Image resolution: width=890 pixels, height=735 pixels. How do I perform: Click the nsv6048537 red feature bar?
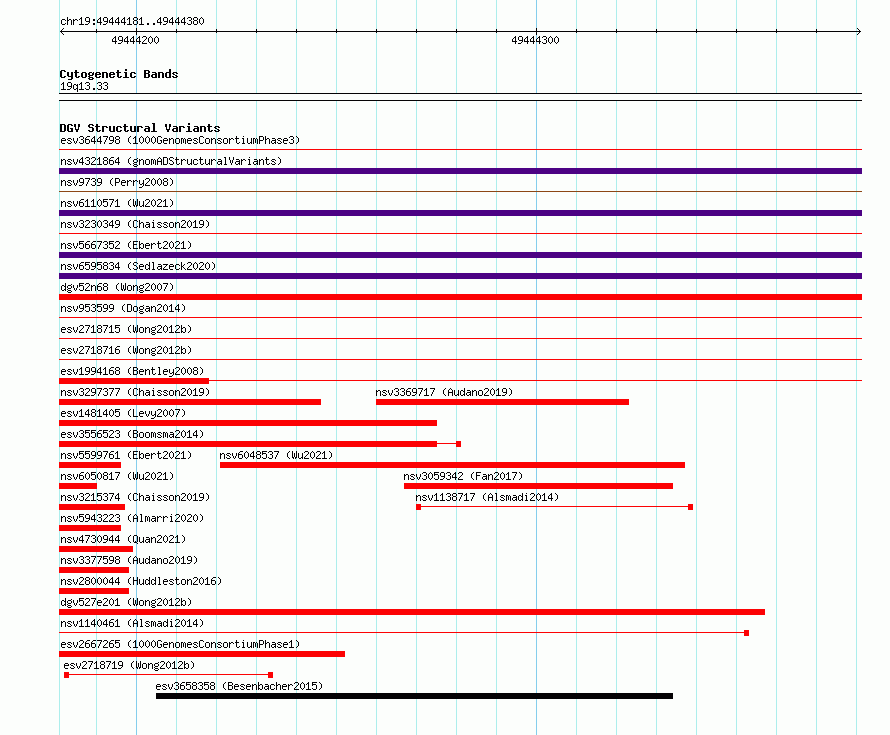coord(452,465)
